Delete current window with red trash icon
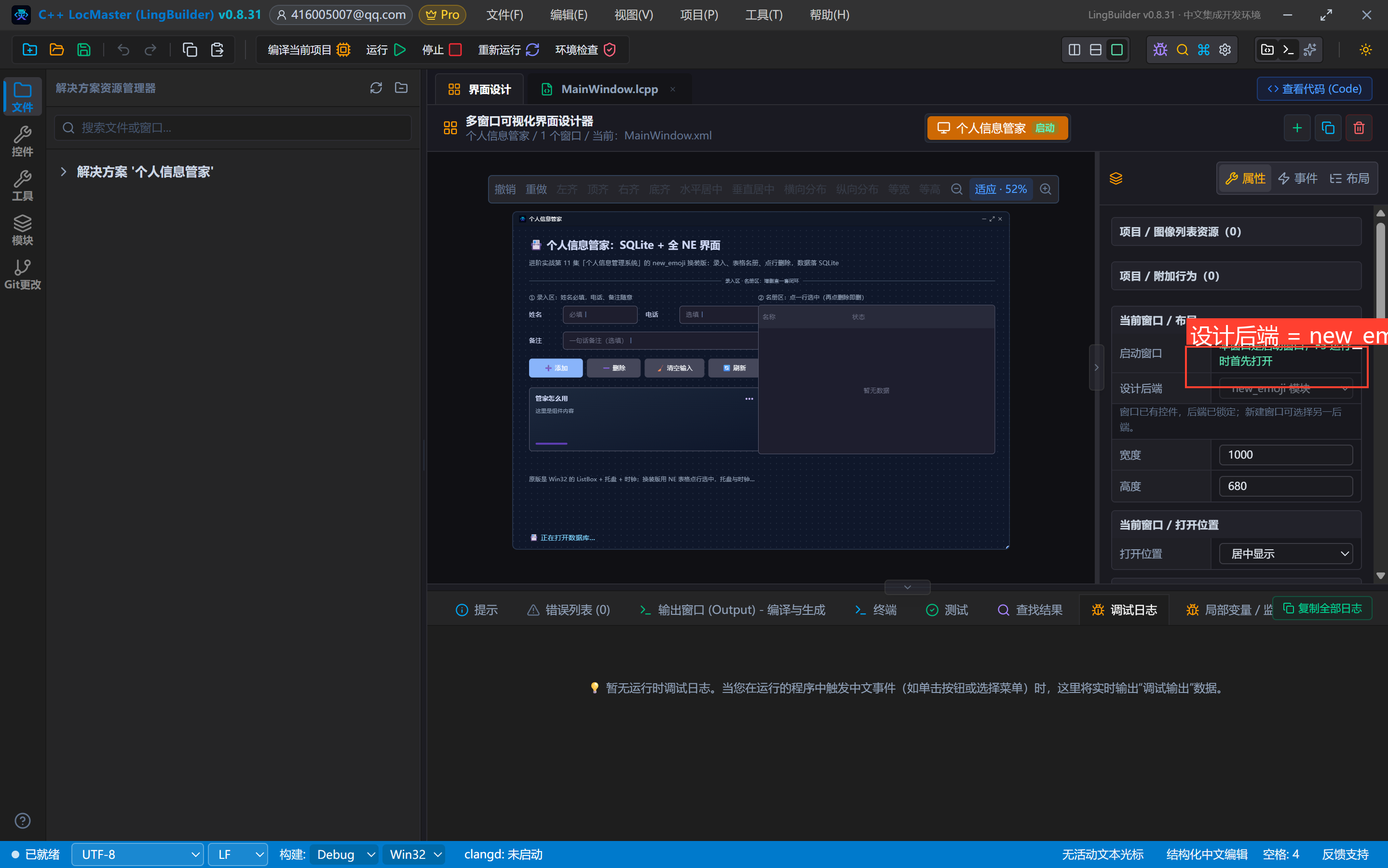This screenshot has height=868, width=1388. tap(1359, 127)
